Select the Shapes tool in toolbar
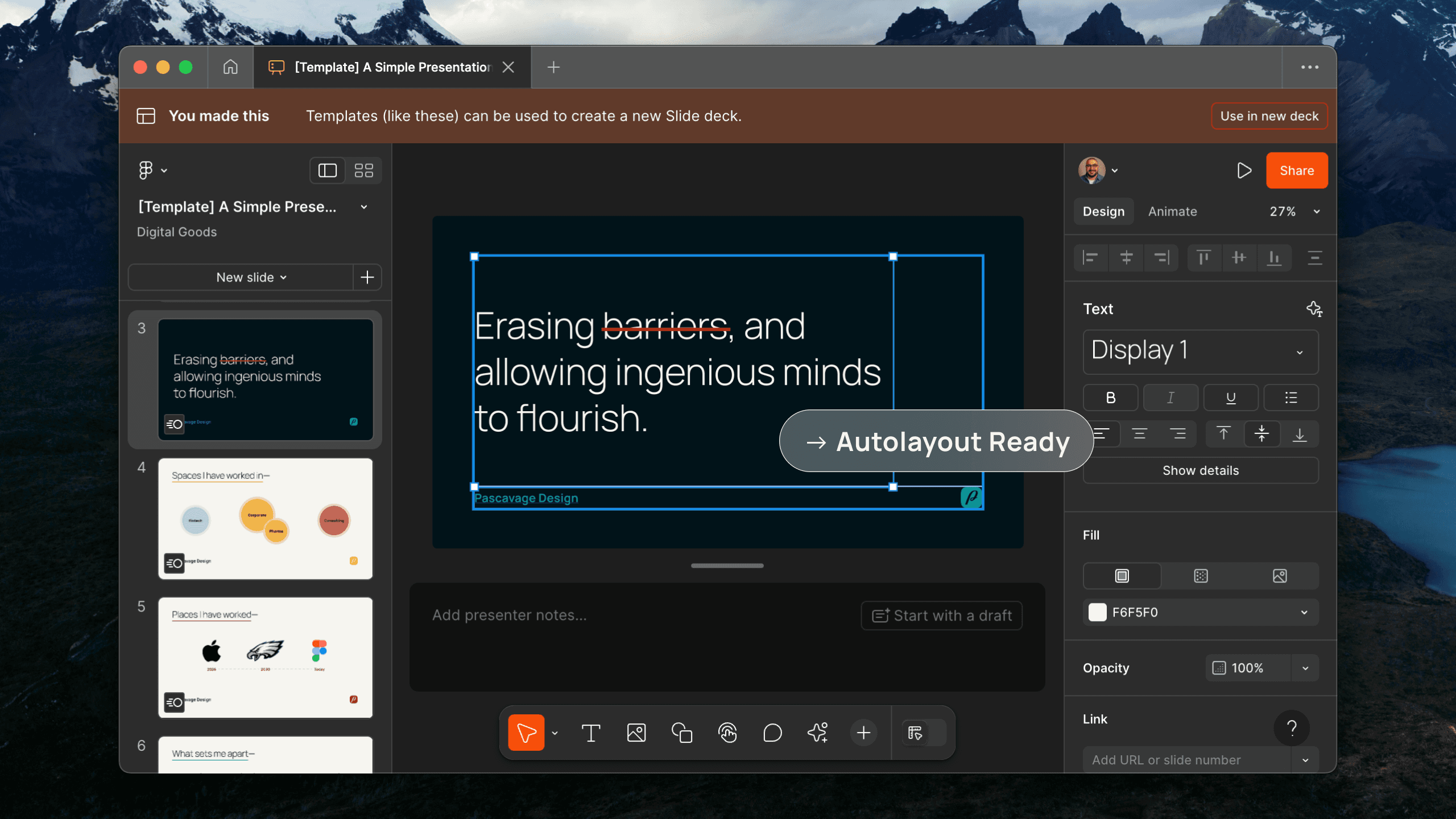 [681, 733]
